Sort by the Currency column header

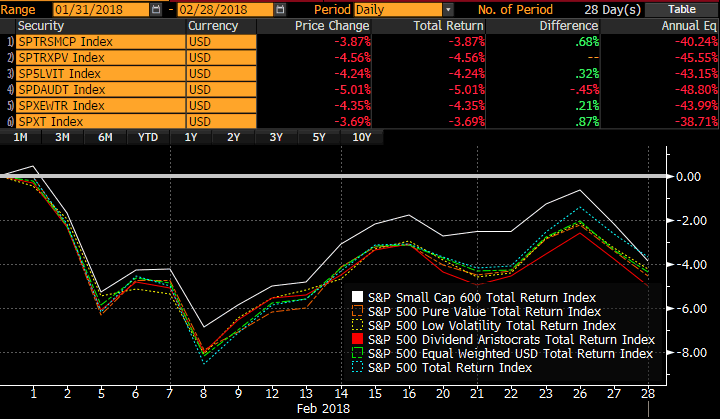tap(221, 26)
